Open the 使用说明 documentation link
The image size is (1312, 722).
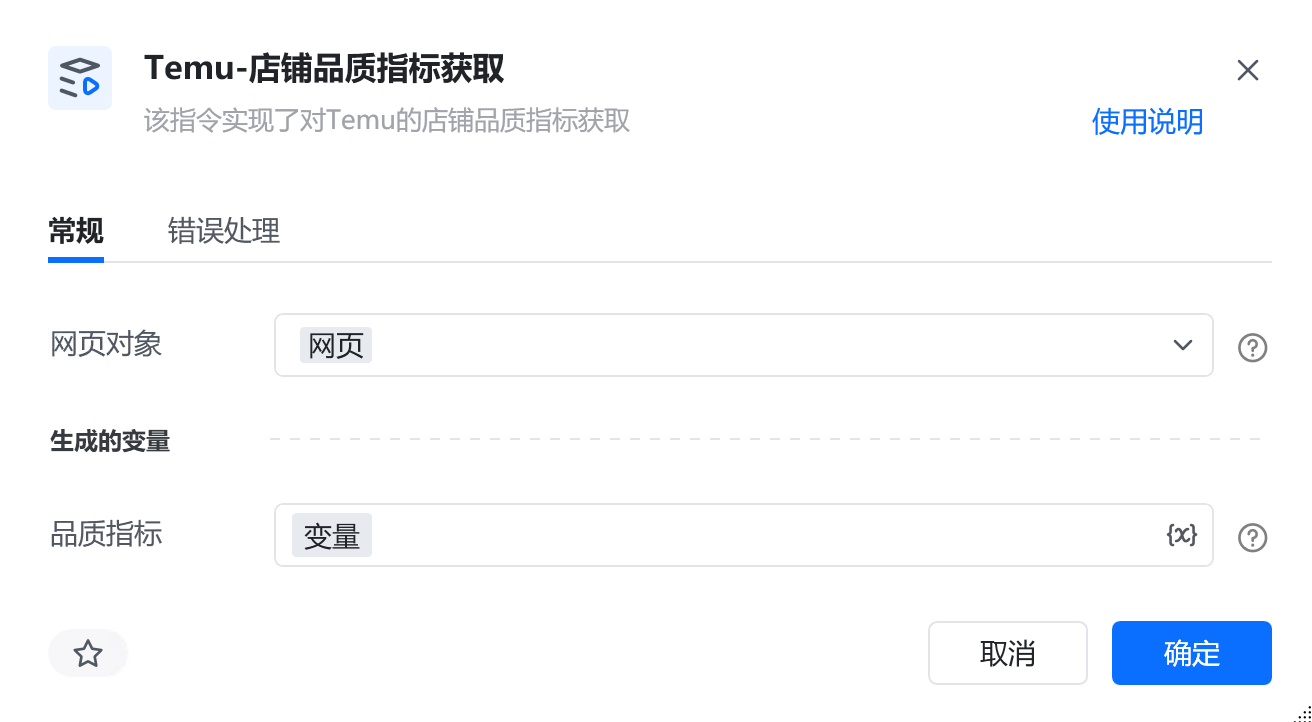[1147, 122]
